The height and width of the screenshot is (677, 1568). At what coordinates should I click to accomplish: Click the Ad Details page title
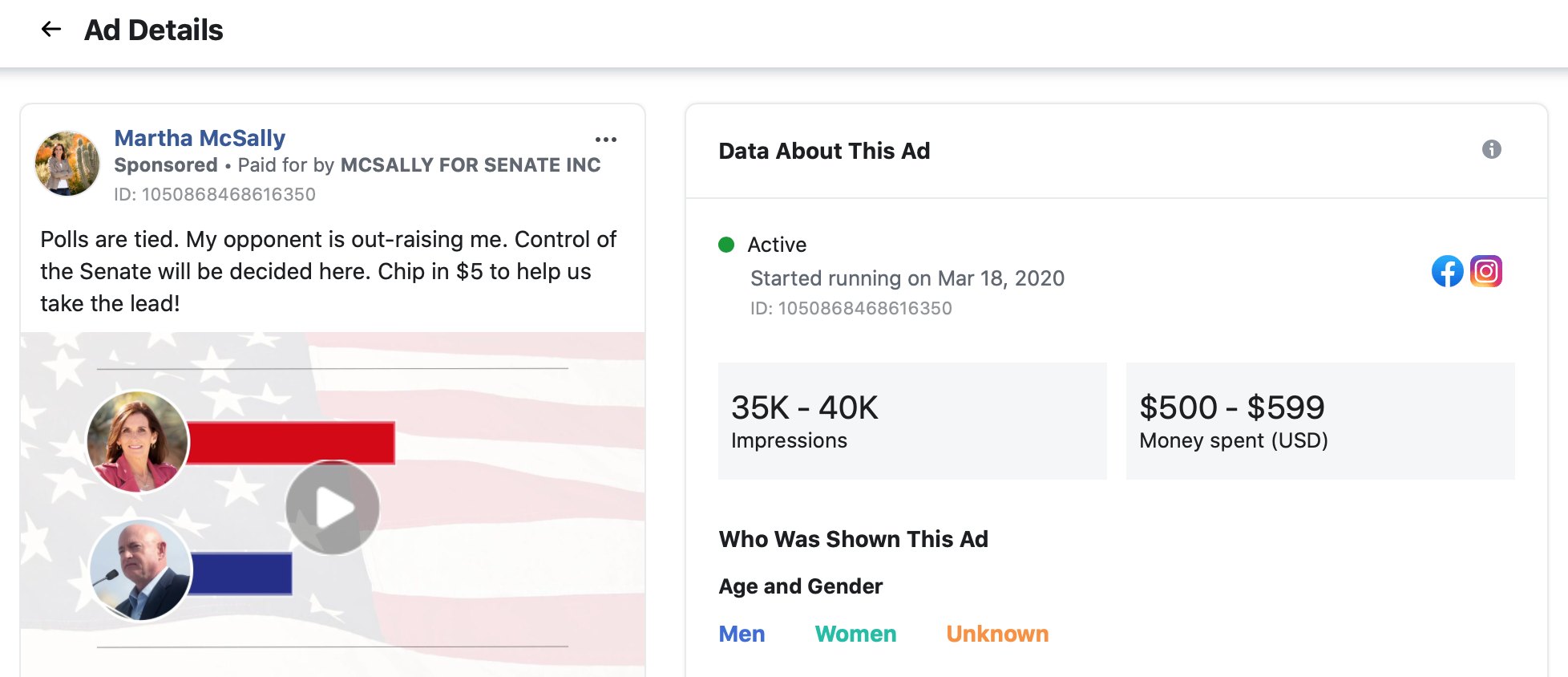(x=154, y=30)
